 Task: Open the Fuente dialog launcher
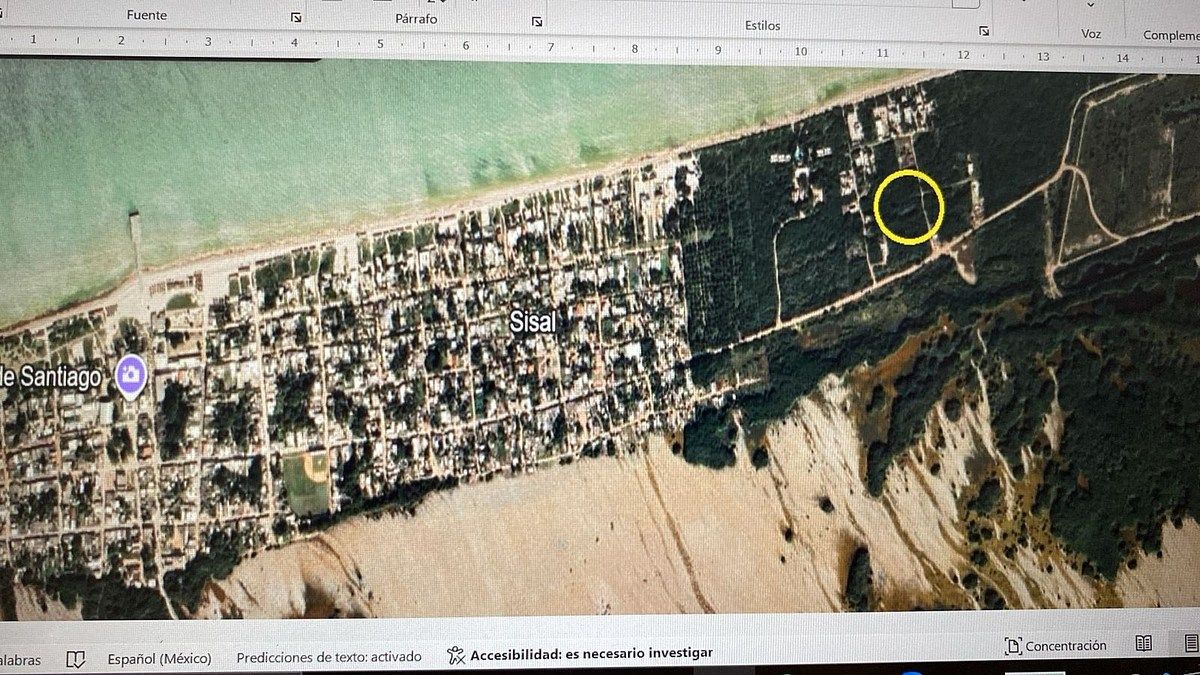(295, 18)
